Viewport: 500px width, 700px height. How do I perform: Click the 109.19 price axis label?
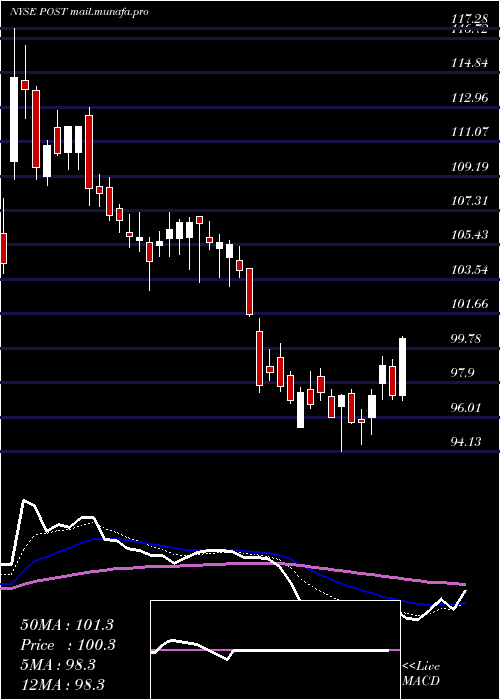point(469,167)
